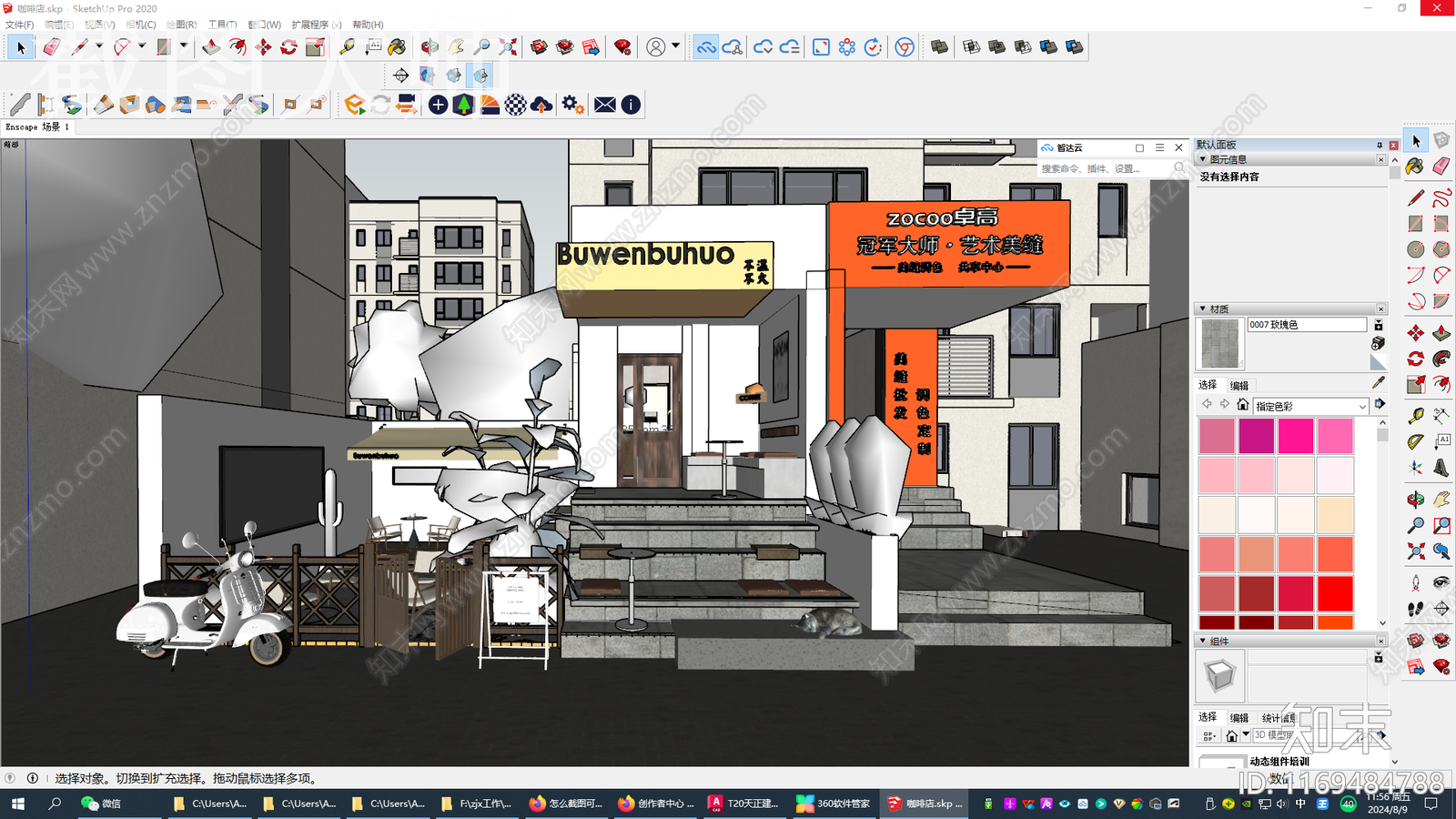
Task: Start Enscape rendering
Action: 355,105
